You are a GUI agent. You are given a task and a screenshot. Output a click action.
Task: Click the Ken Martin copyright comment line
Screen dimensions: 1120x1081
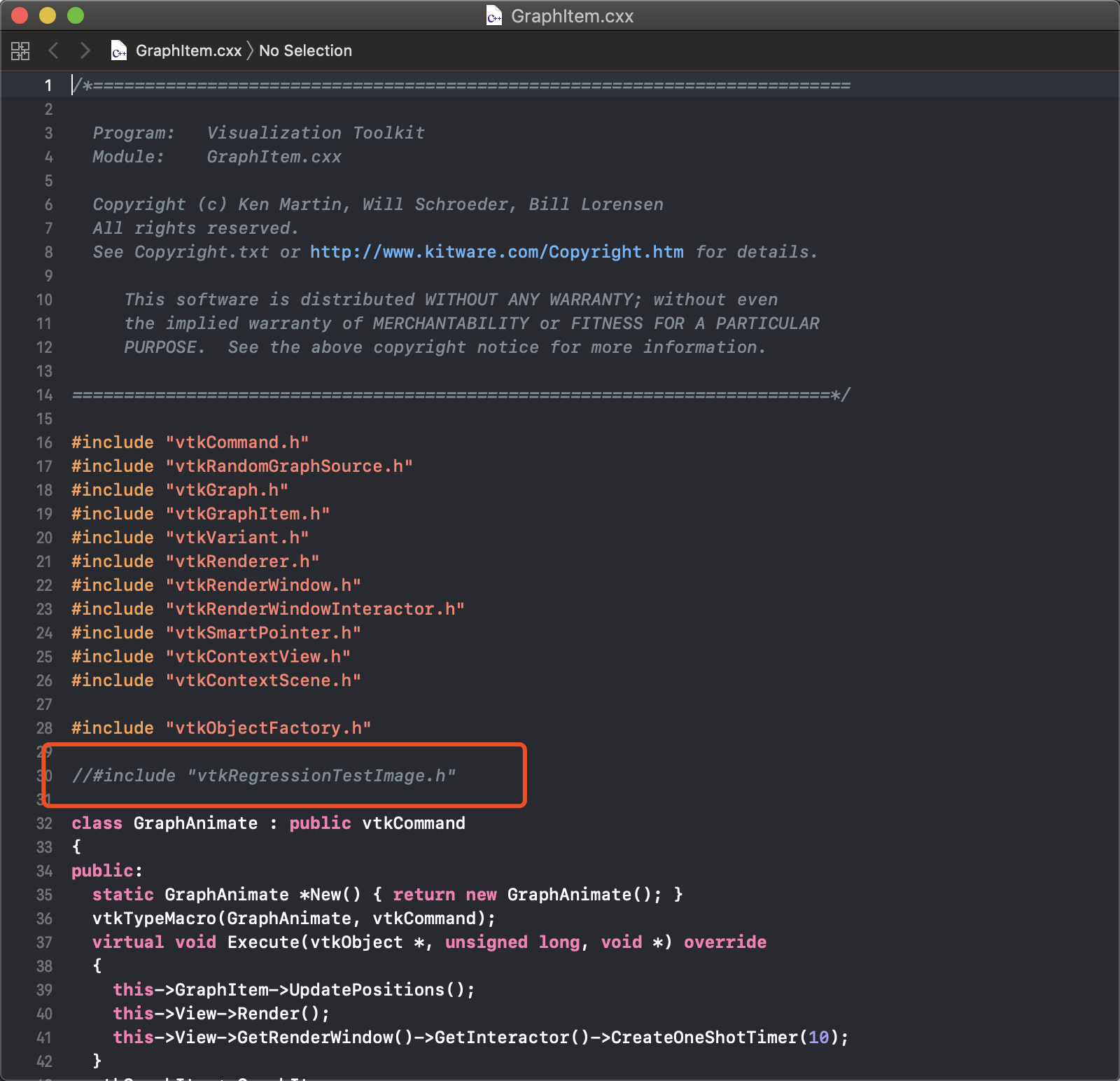click(x=378, y=204)
